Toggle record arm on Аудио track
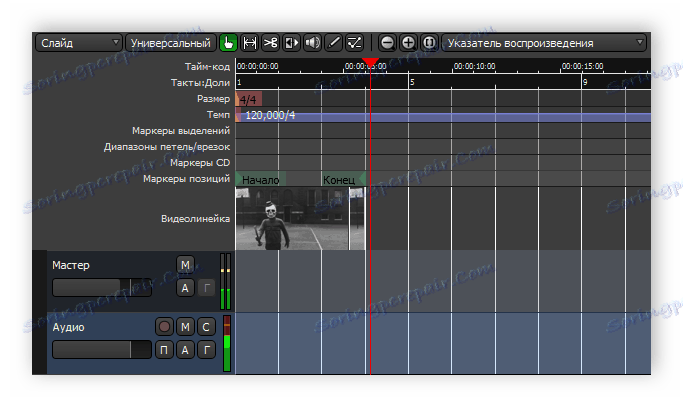Image resolution: width=683 pixels, height=407 pixels. click(x=163, y=327)
